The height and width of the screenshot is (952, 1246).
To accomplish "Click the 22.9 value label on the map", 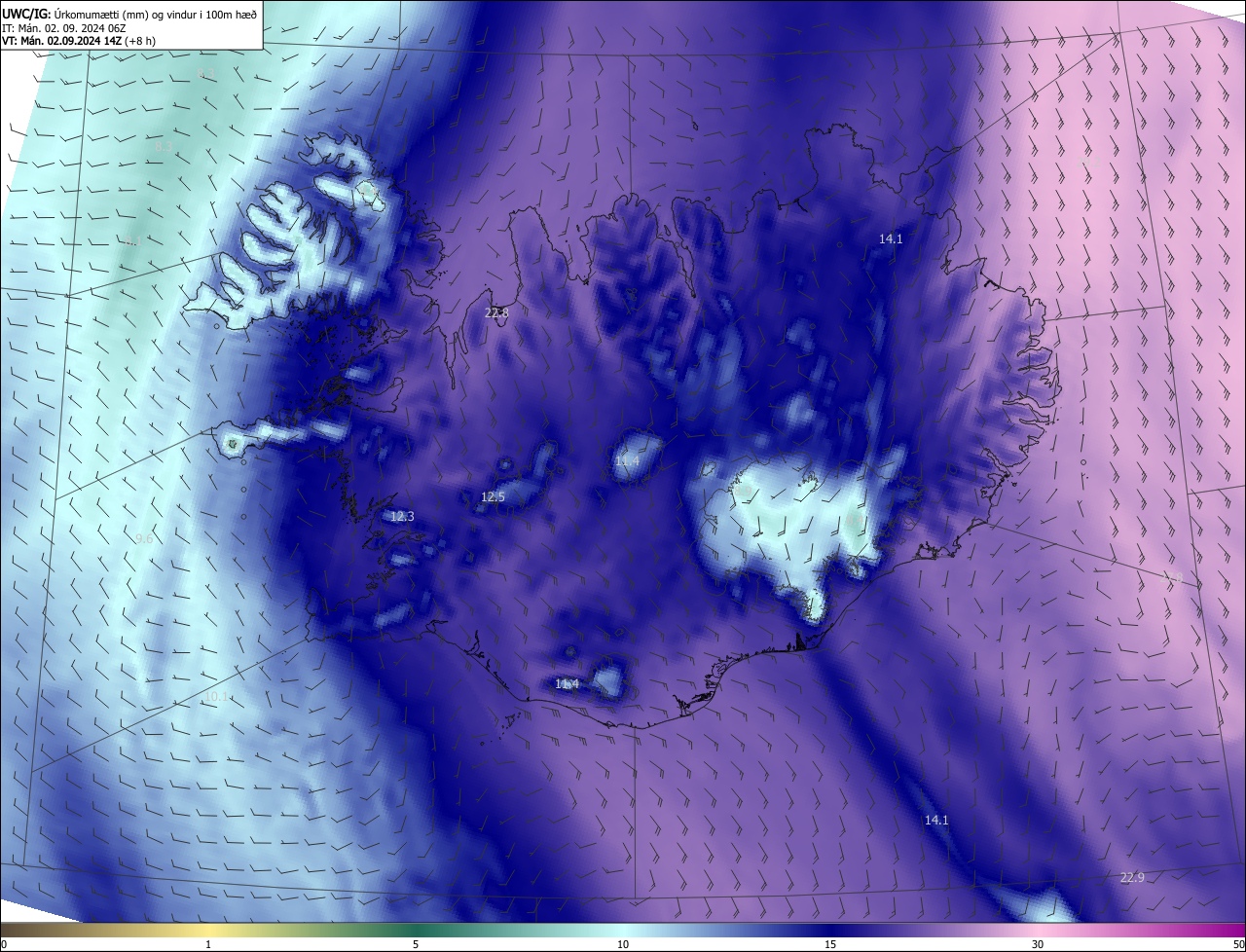I will (1132, 877).
